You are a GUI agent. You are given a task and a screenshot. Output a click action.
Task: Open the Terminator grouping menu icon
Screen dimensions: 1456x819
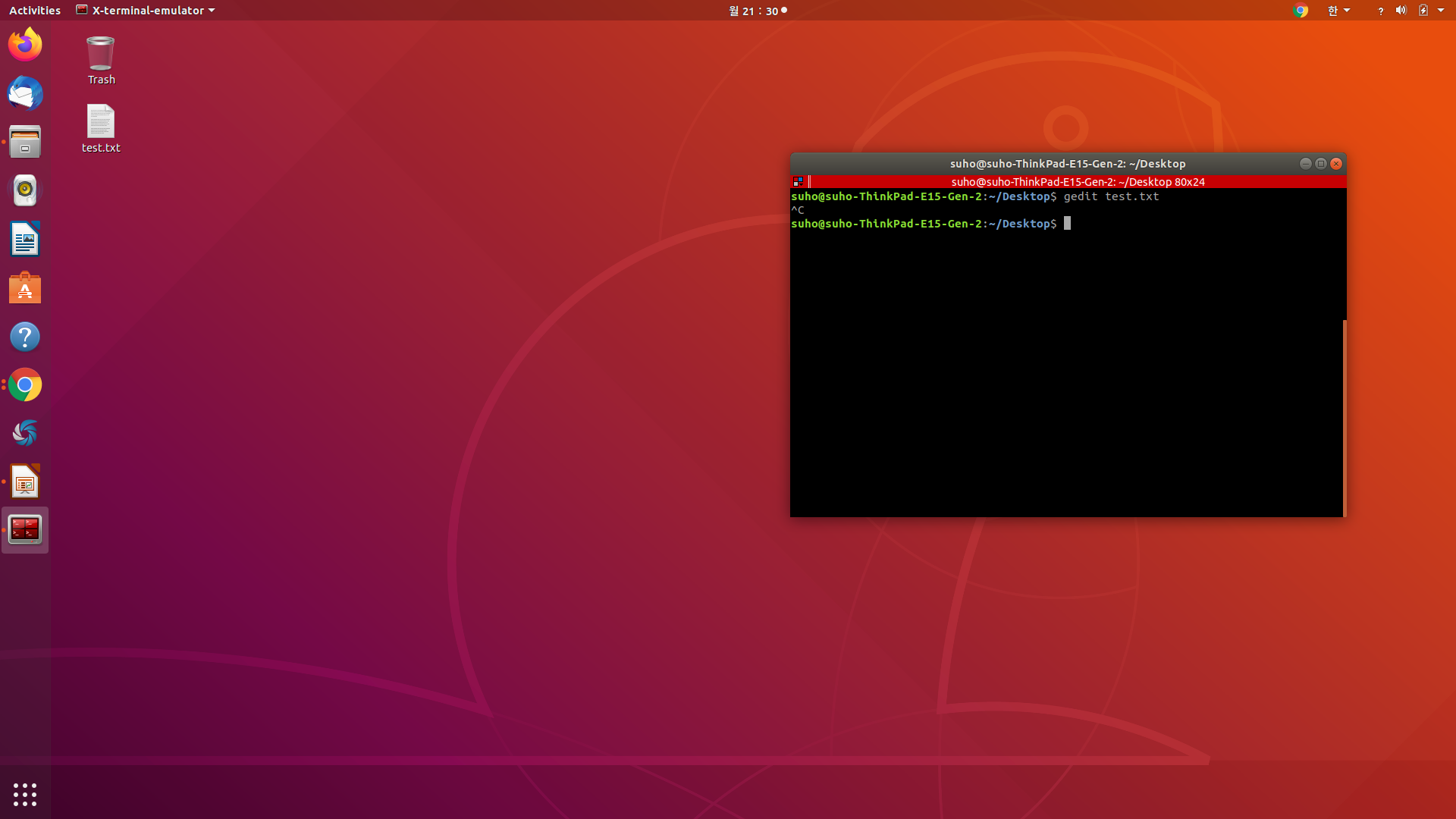coord(798,182)
